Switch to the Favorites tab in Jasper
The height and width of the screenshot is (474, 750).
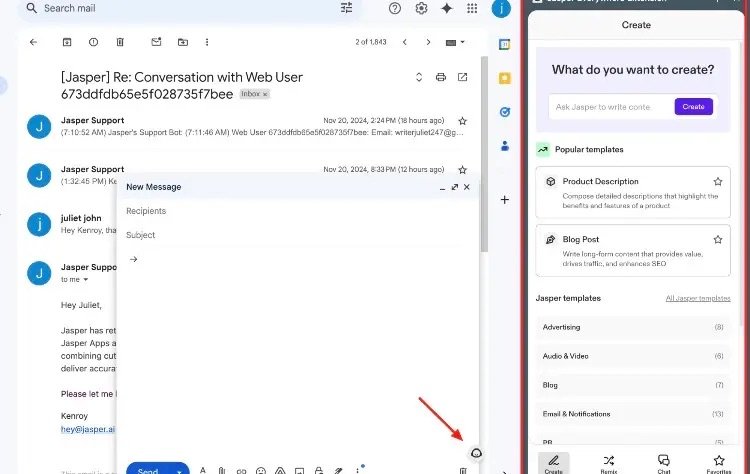coord(718,463)
